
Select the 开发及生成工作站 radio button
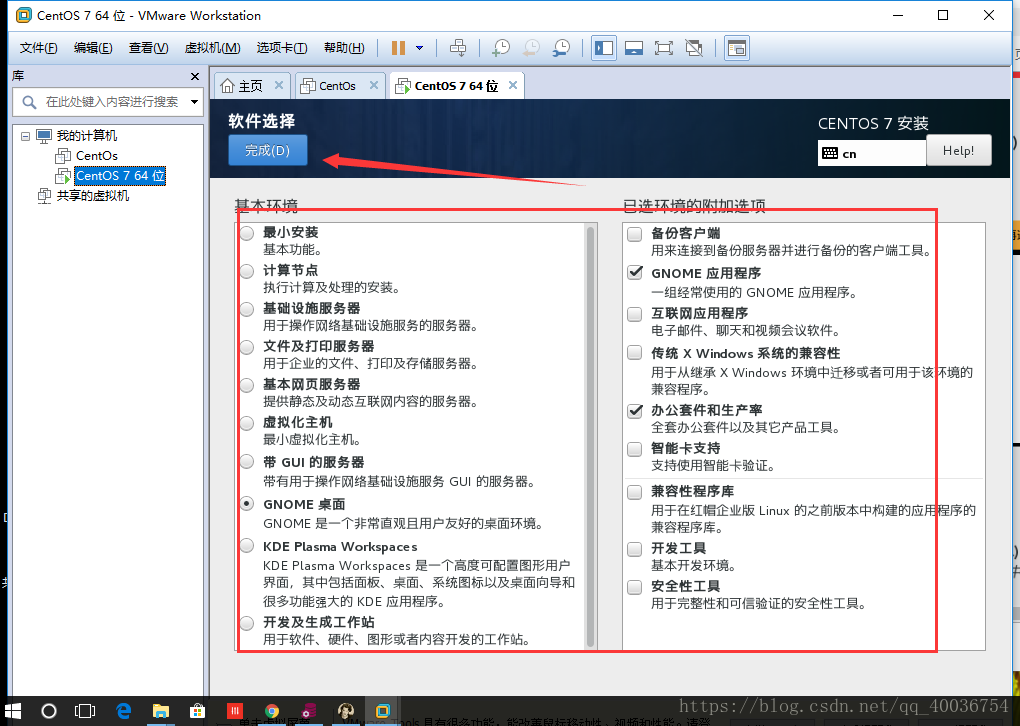pyautogui.click(x=247, y=623)
